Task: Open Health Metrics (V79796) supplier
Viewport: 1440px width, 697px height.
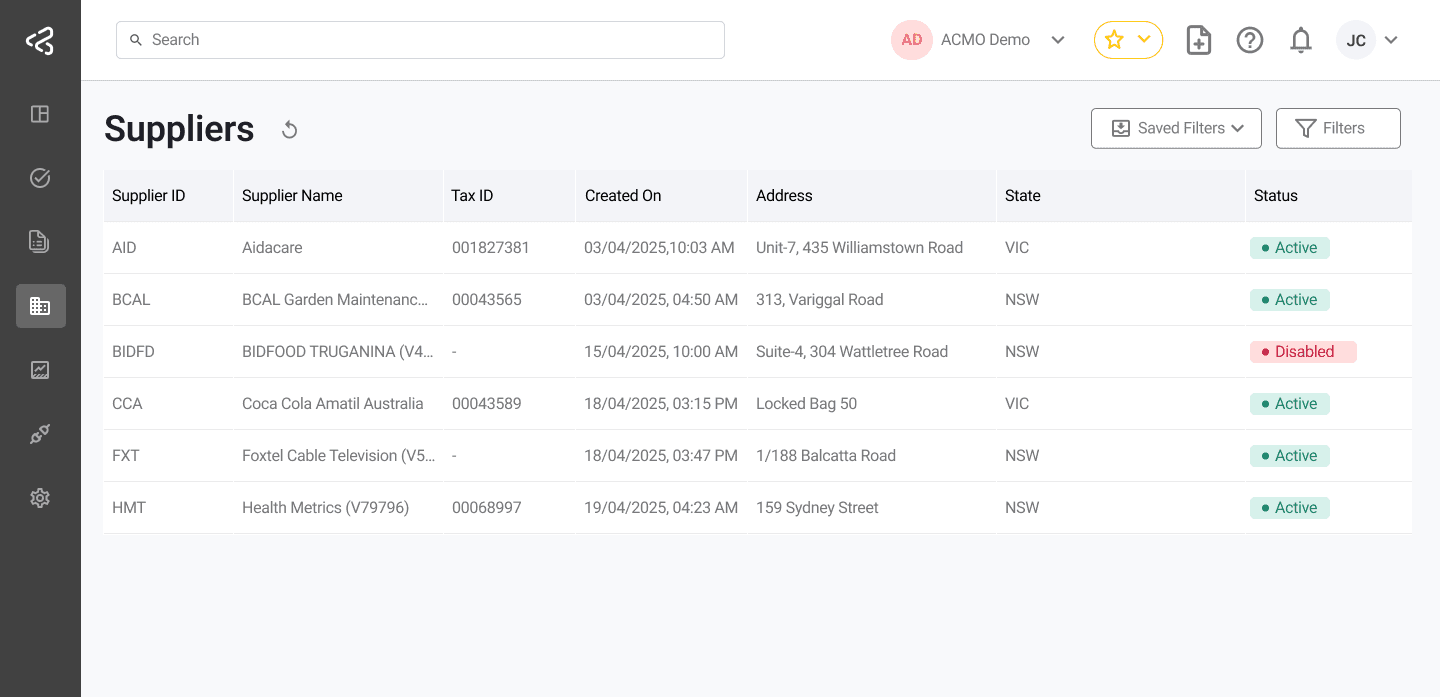Action: [326, 508]
